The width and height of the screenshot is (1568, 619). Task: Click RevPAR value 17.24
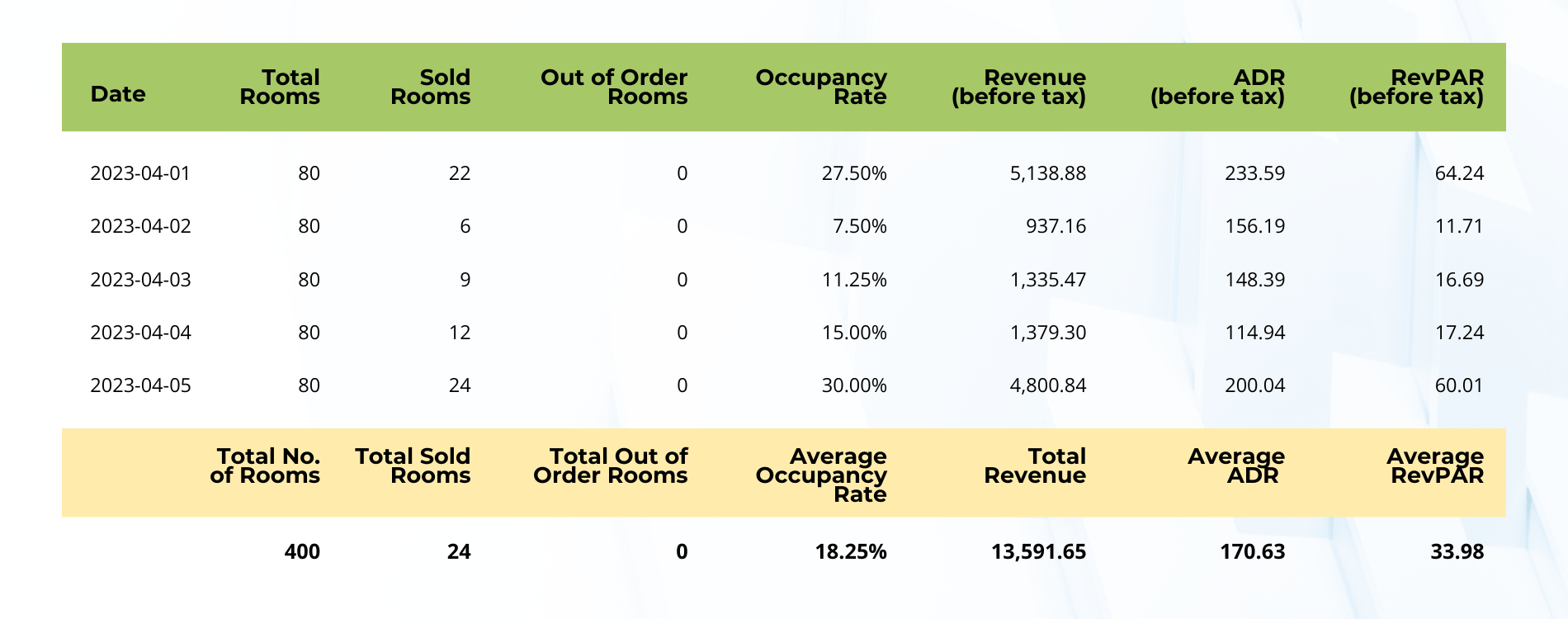[x=1459, y=333]
